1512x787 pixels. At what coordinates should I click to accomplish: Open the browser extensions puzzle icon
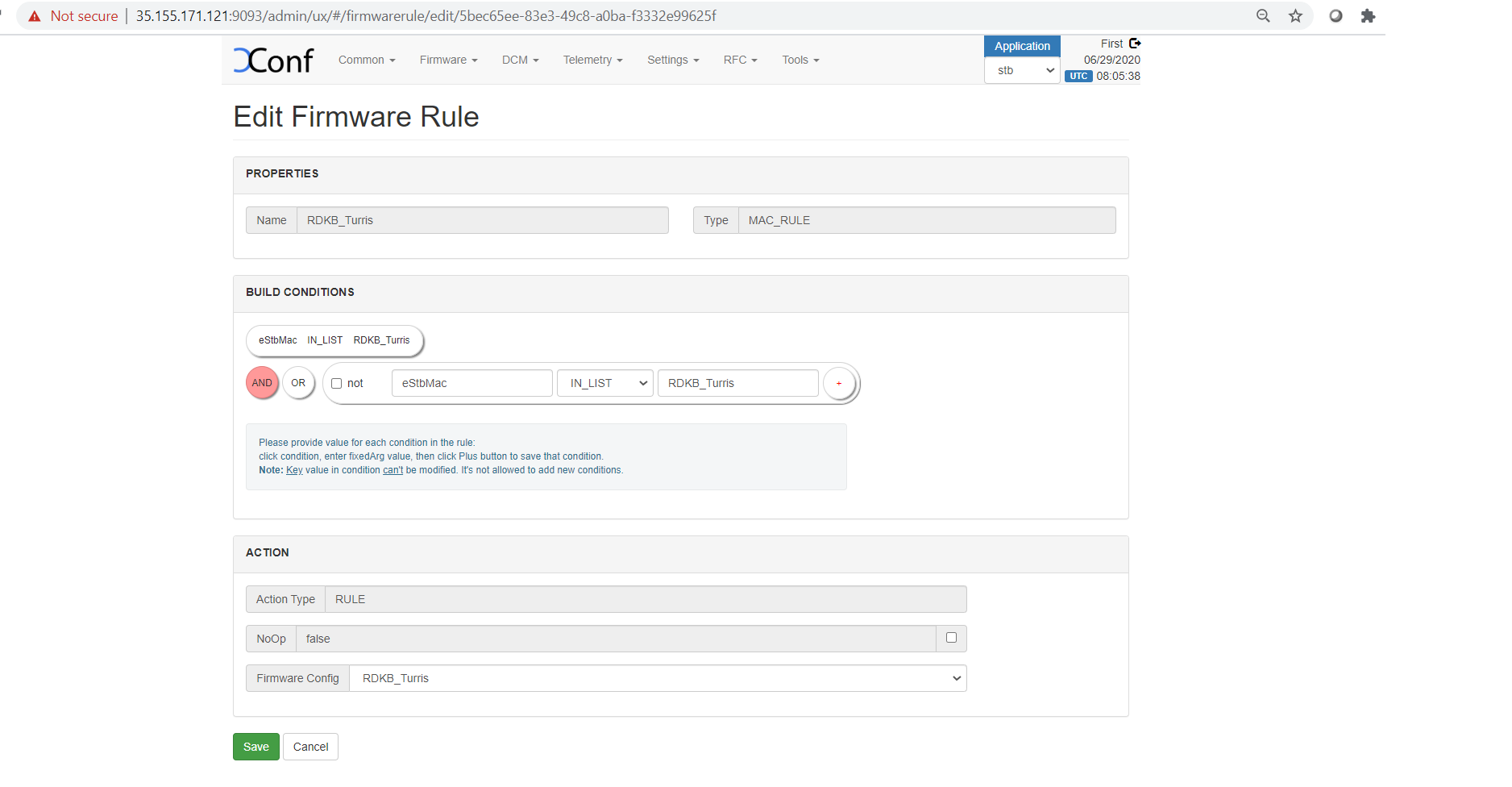click(x=1368, y=16)
